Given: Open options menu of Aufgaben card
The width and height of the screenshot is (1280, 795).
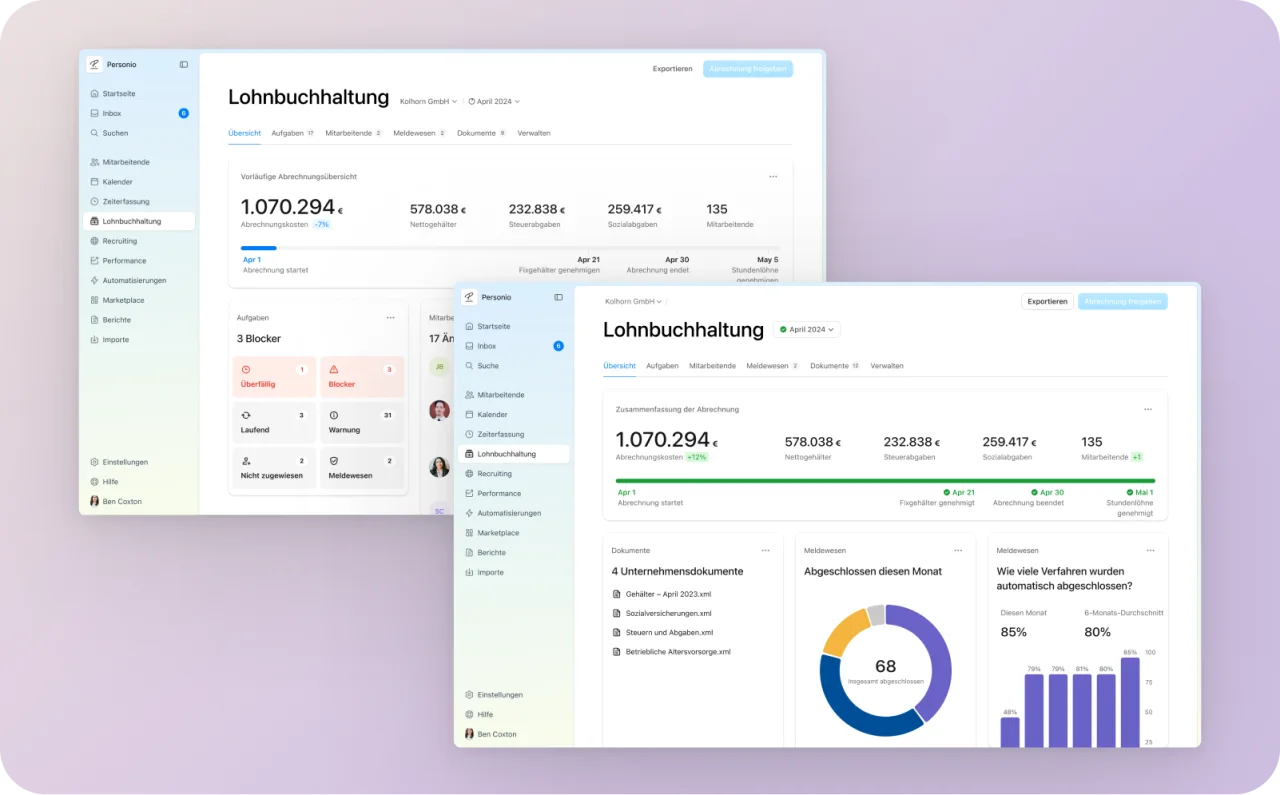Looking at the screenshot, I should coord(391,317).
